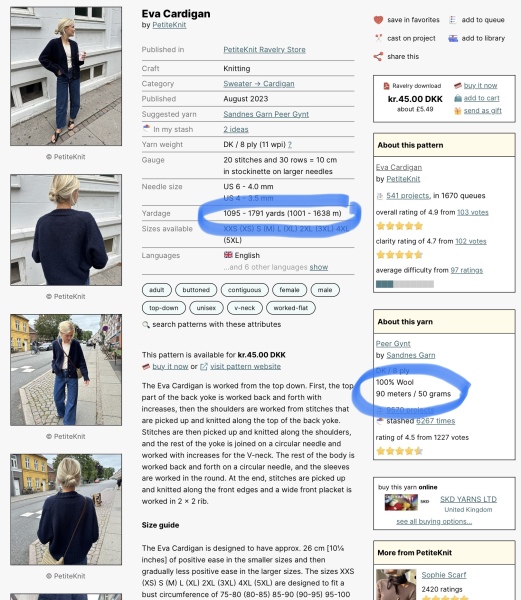
Task: Select the v-neck attribute tag
Action: (x=245, y=308)
